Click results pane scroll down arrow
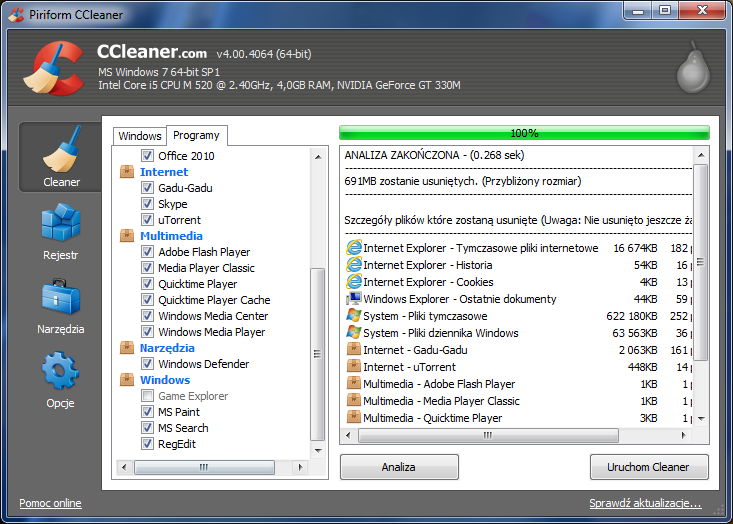Screen dimensions: 733x524 (x=701, y=419)
